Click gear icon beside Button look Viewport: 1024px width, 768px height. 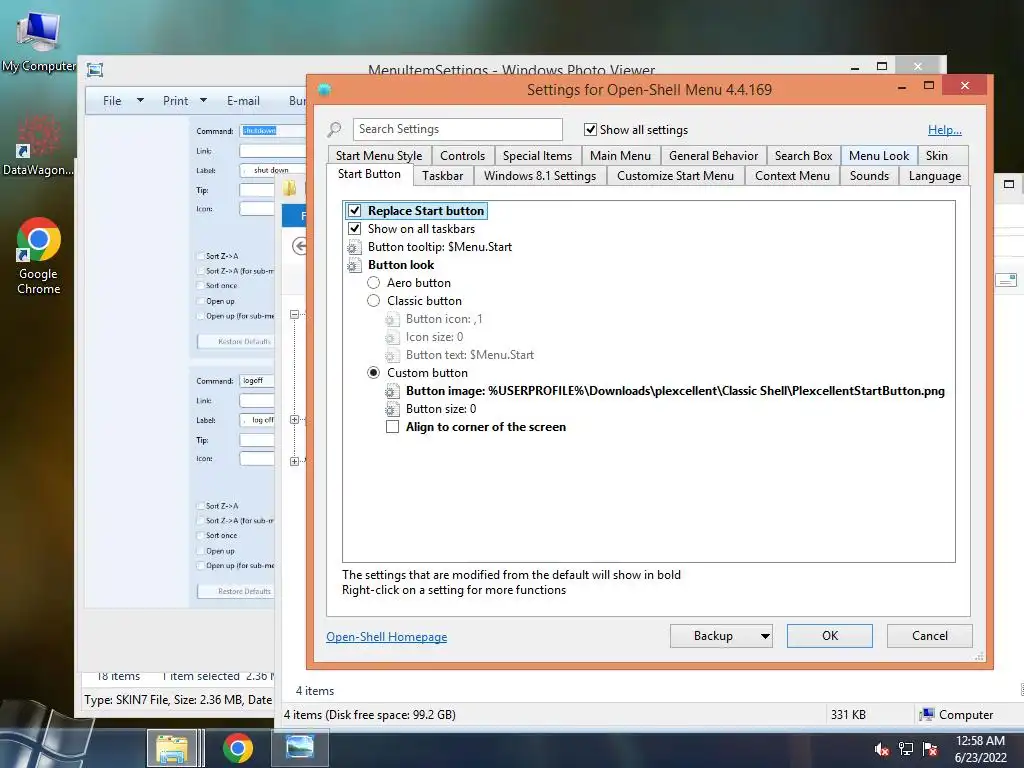point(354,265)
